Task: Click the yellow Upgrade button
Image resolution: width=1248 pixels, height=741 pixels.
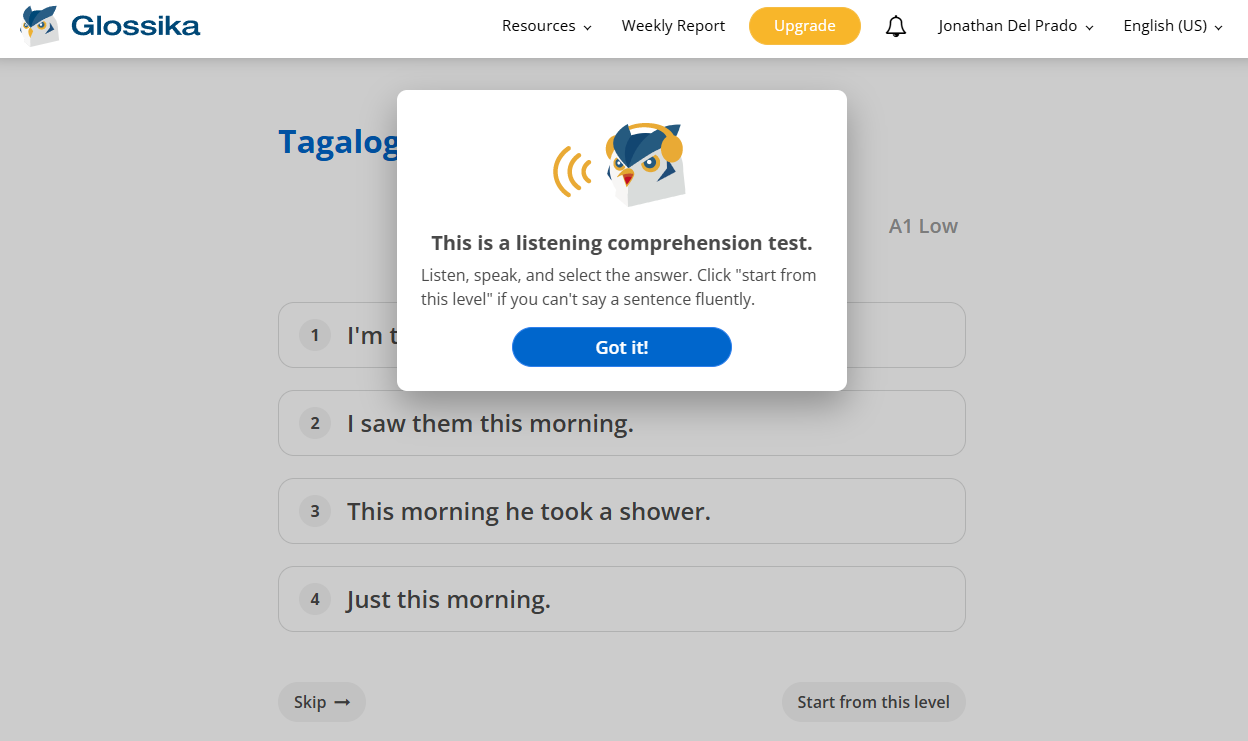Action: [x=805, y=26]
